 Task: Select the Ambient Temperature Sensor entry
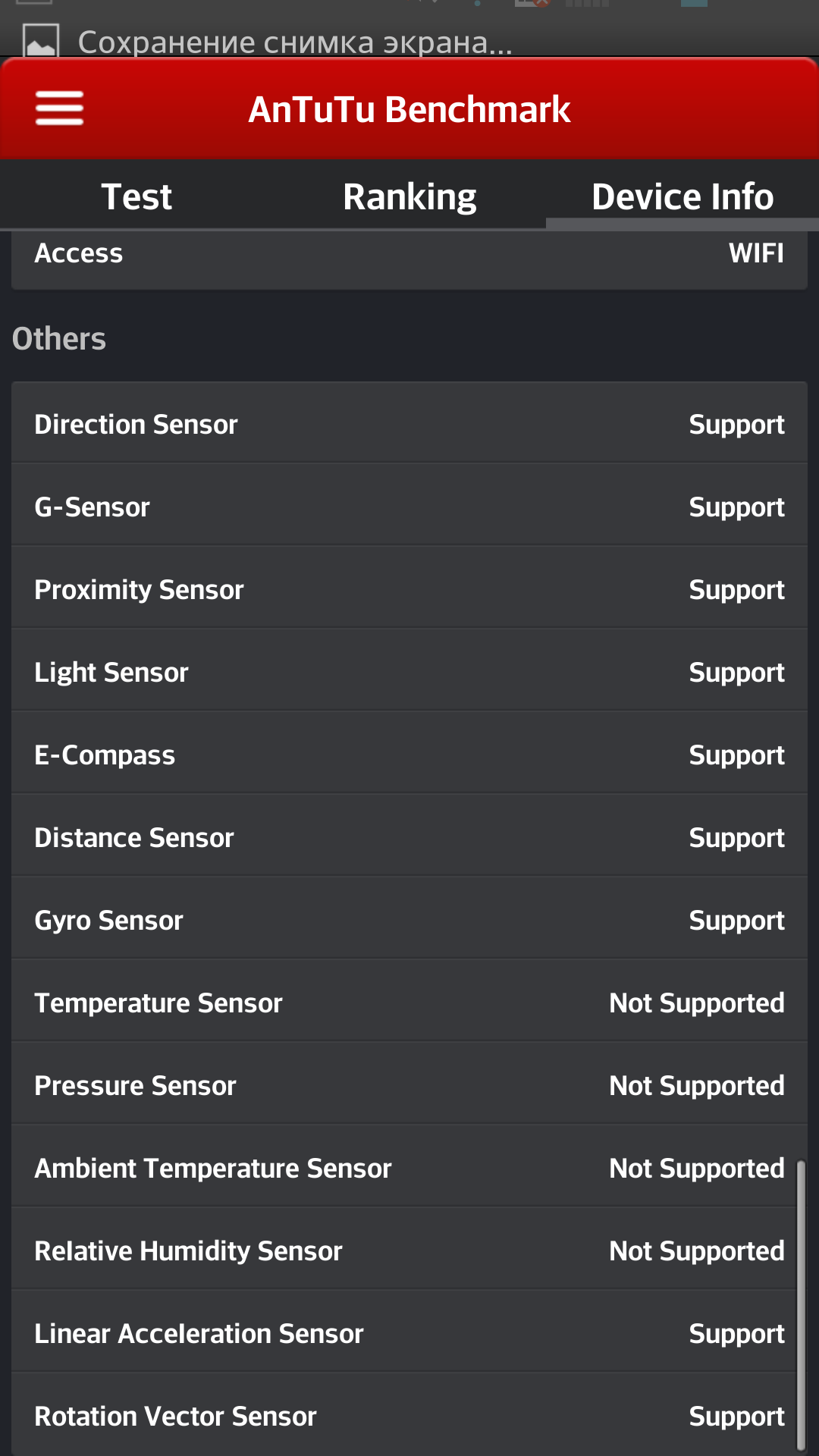pos(409,1167)
